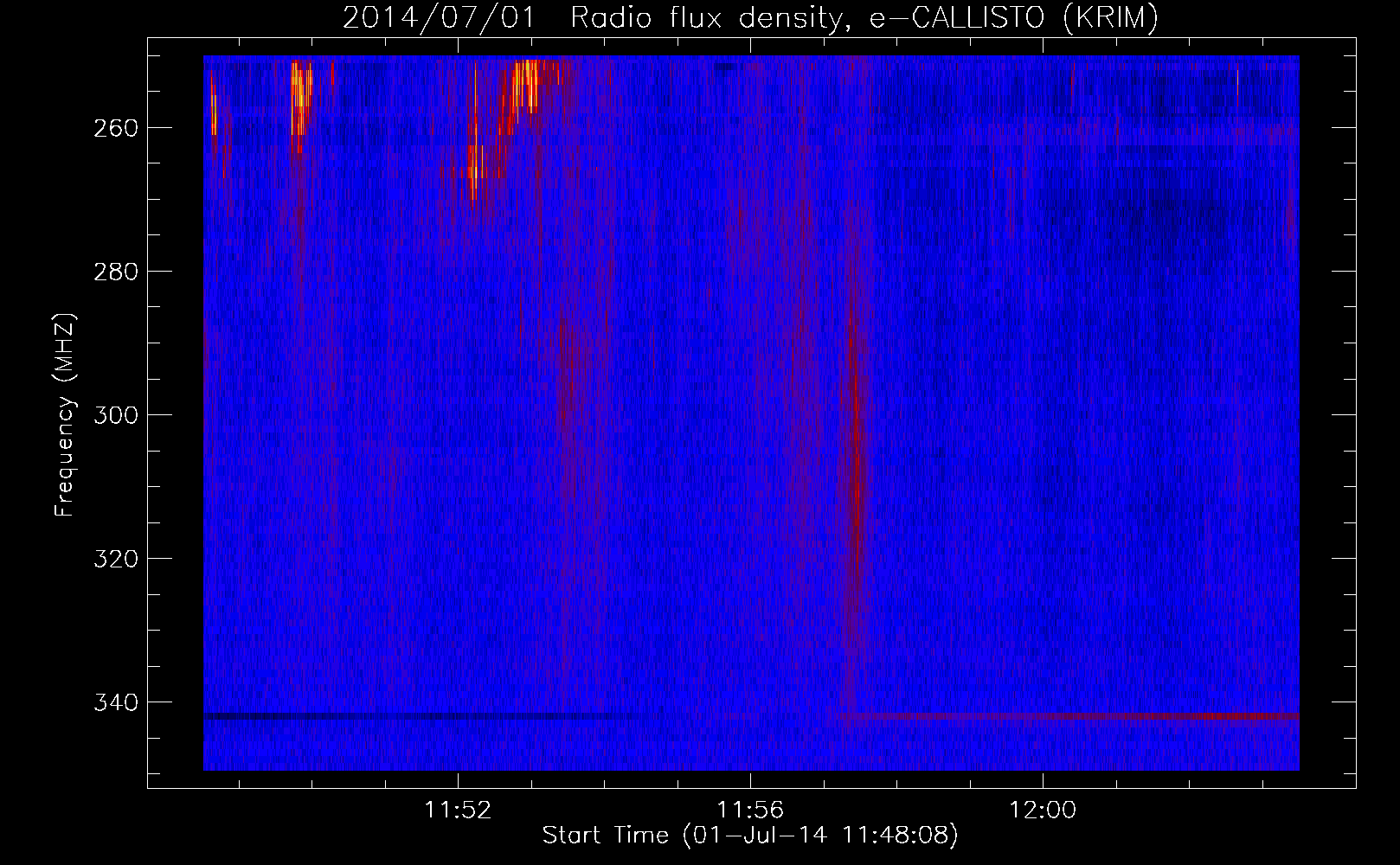Select the 'Frequency (MHZ)' axis label
1400x865 pixels.
[65, 414]
